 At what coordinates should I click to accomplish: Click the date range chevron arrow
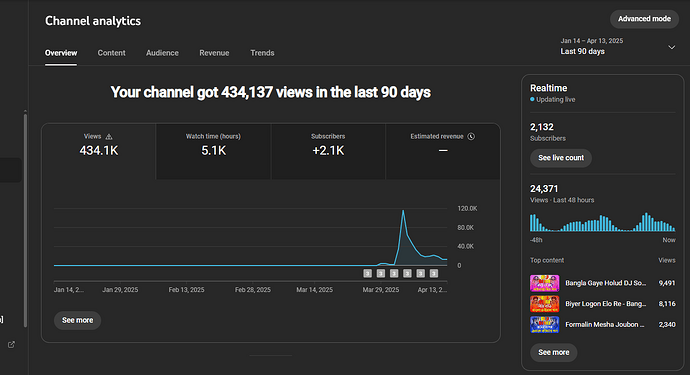(x=672, y=47)
